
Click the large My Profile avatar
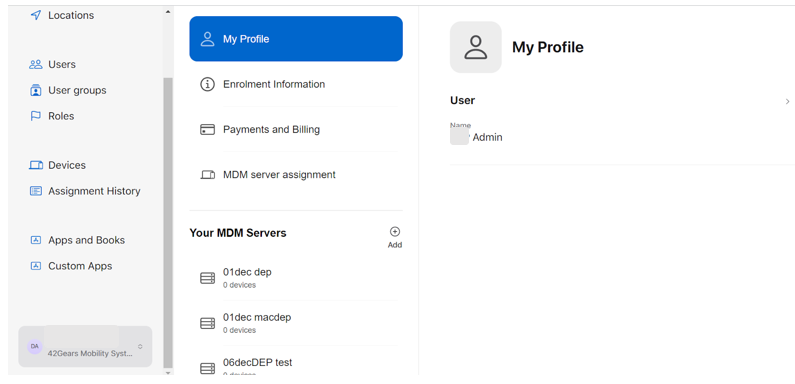coord(476,47)
